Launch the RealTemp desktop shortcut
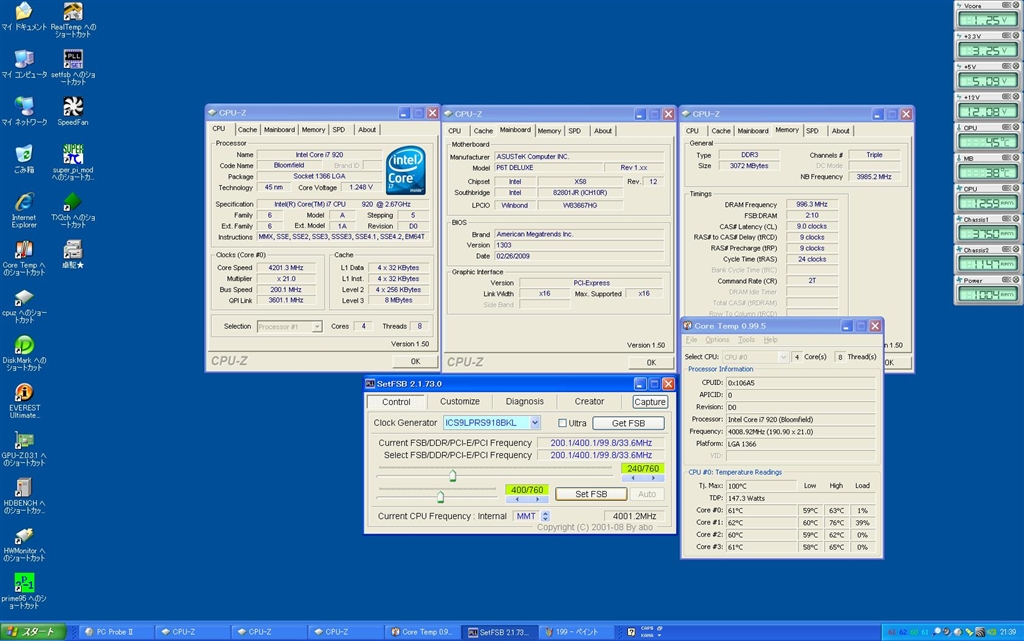1024x641 pixels. tap(72, 12)
